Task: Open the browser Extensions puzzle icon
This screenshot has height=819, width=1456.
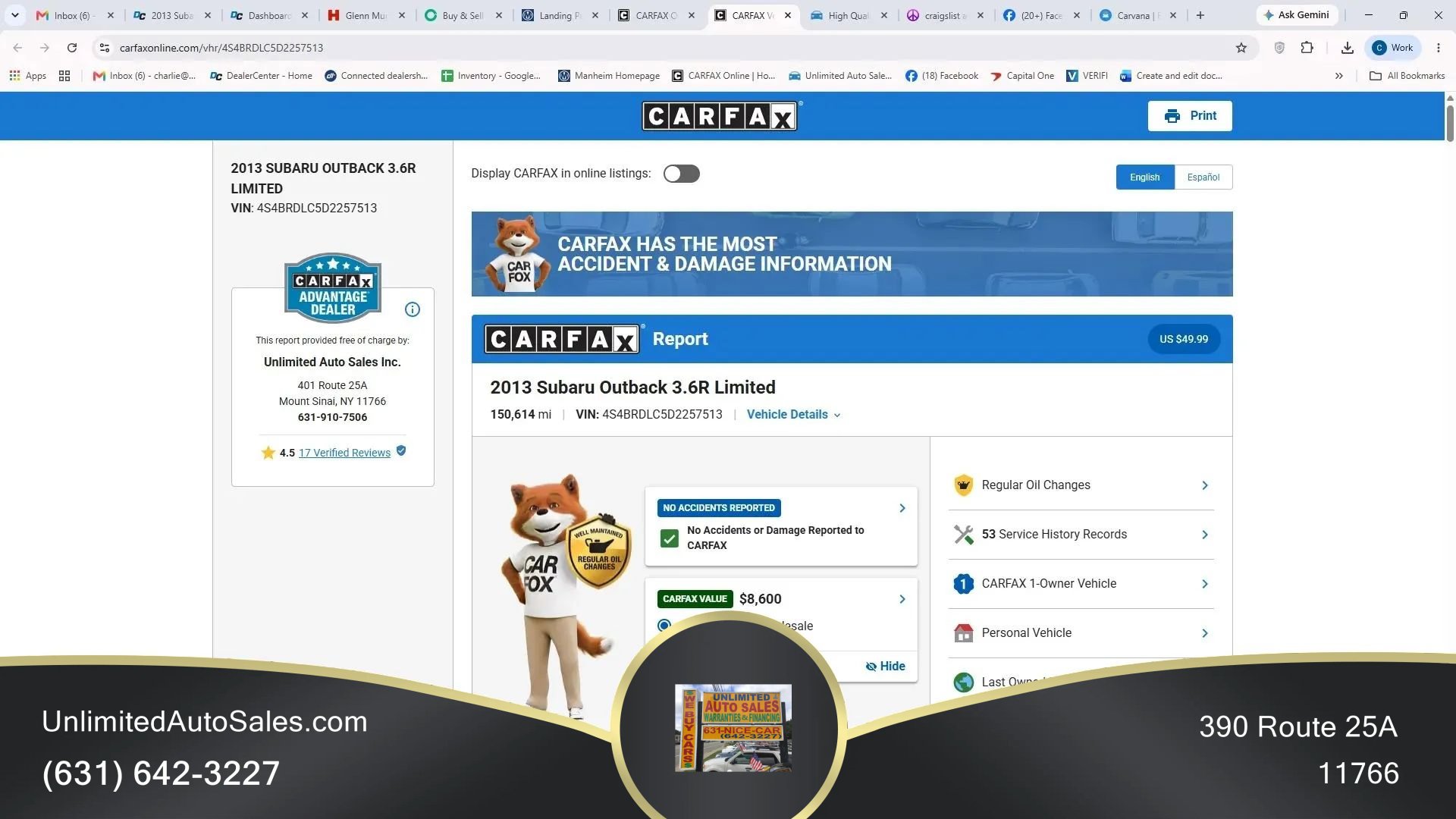Action: click(1307, 48)
